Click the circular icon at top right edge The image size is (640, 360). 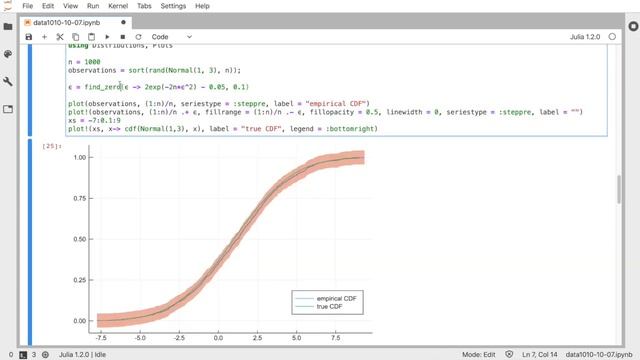point(633,26)
